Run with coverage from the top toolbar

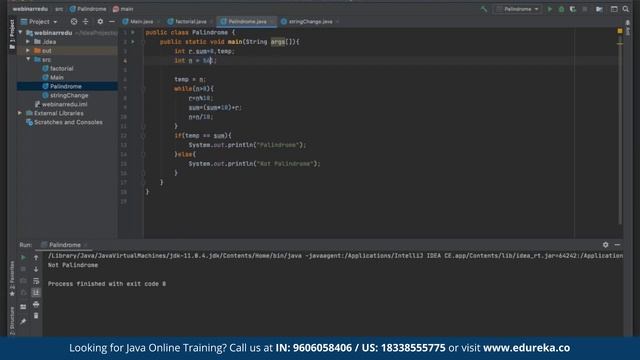click(573, 9)
